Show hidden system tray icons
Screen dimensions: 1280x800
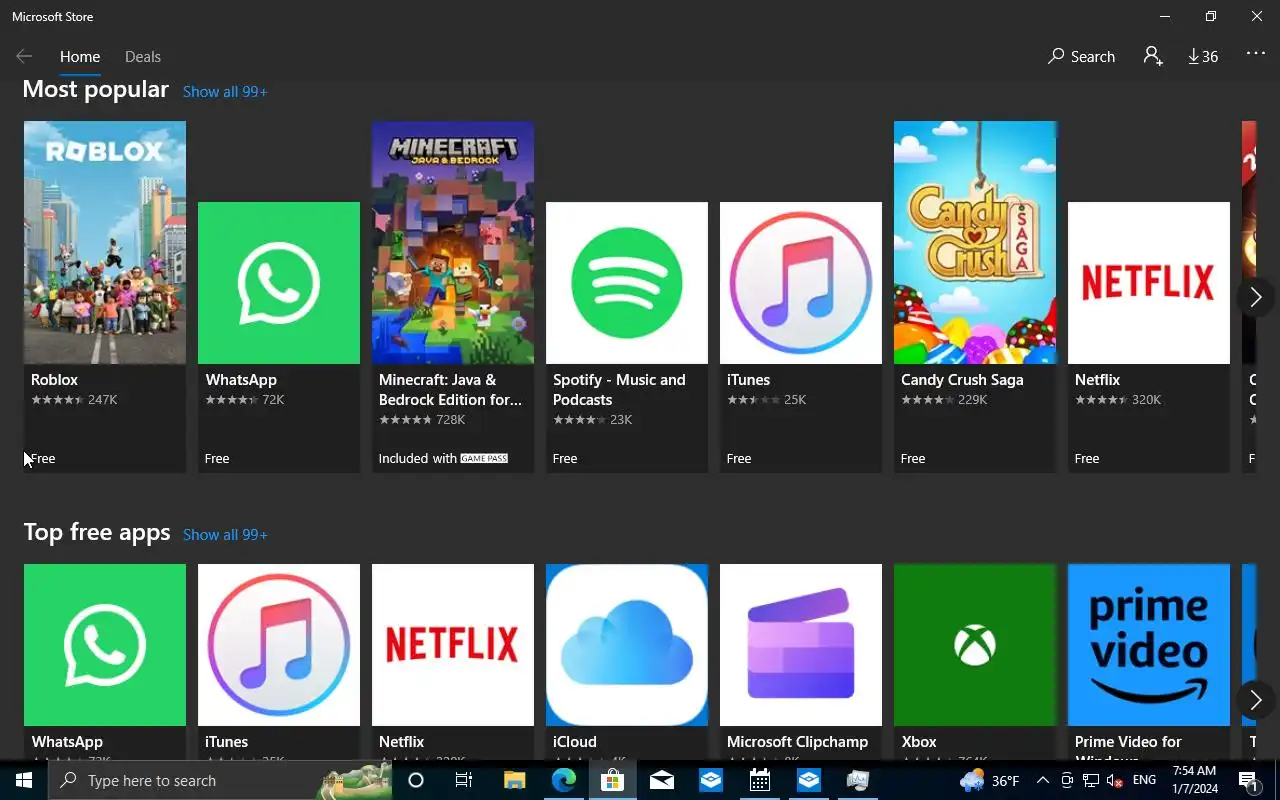1042,780
